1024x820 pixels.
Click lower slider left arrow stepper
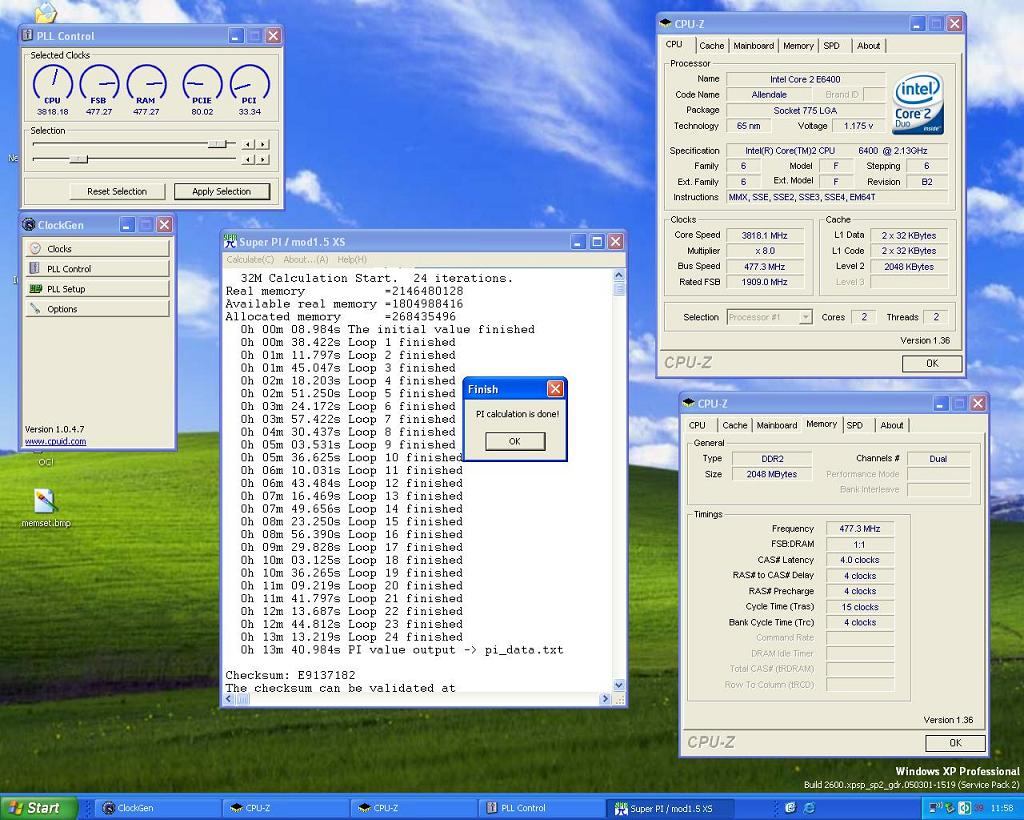[248, 159]
